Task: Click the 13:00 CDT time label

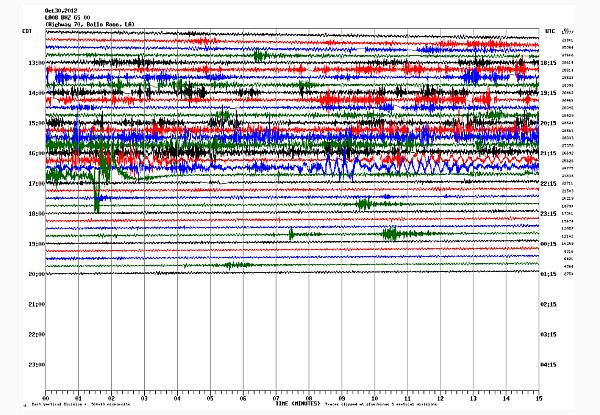Action: [33, 62]
